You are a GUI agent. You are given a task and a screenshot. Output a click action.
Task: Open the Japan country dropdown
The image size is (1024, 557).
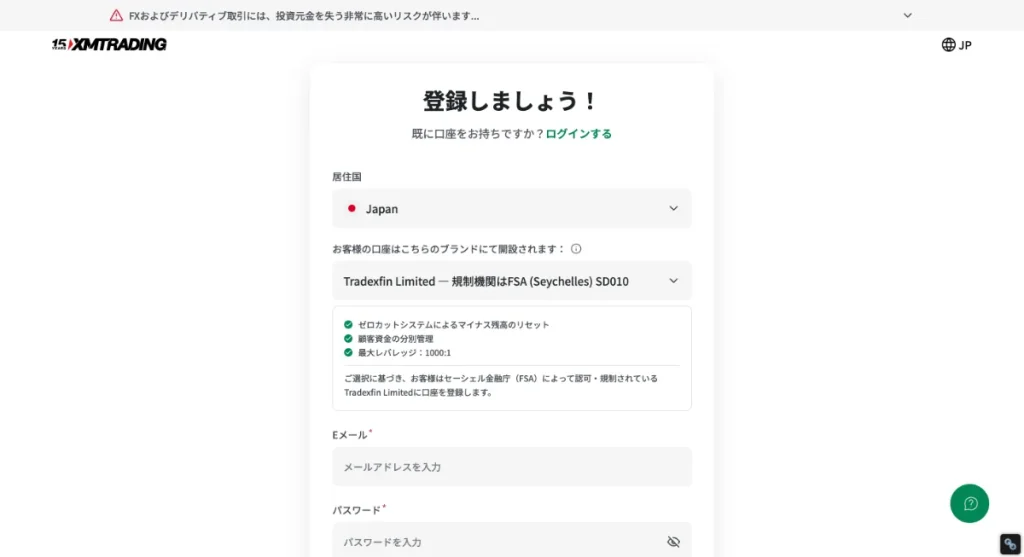click(512, 208)
